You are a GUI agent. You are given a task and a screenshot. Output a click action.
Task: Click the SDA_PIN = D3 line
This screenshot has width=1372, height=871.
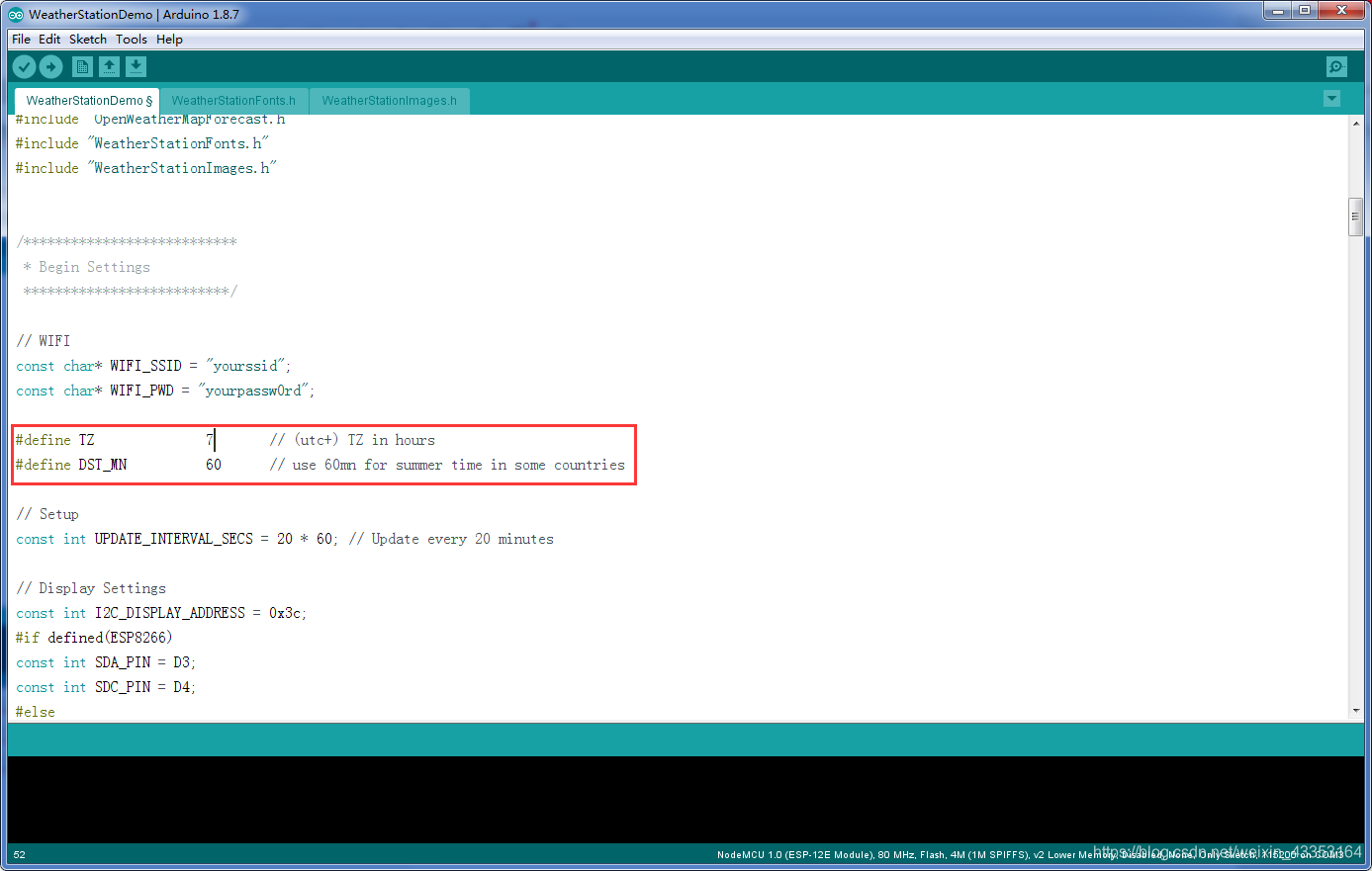[x=106, y=662]
